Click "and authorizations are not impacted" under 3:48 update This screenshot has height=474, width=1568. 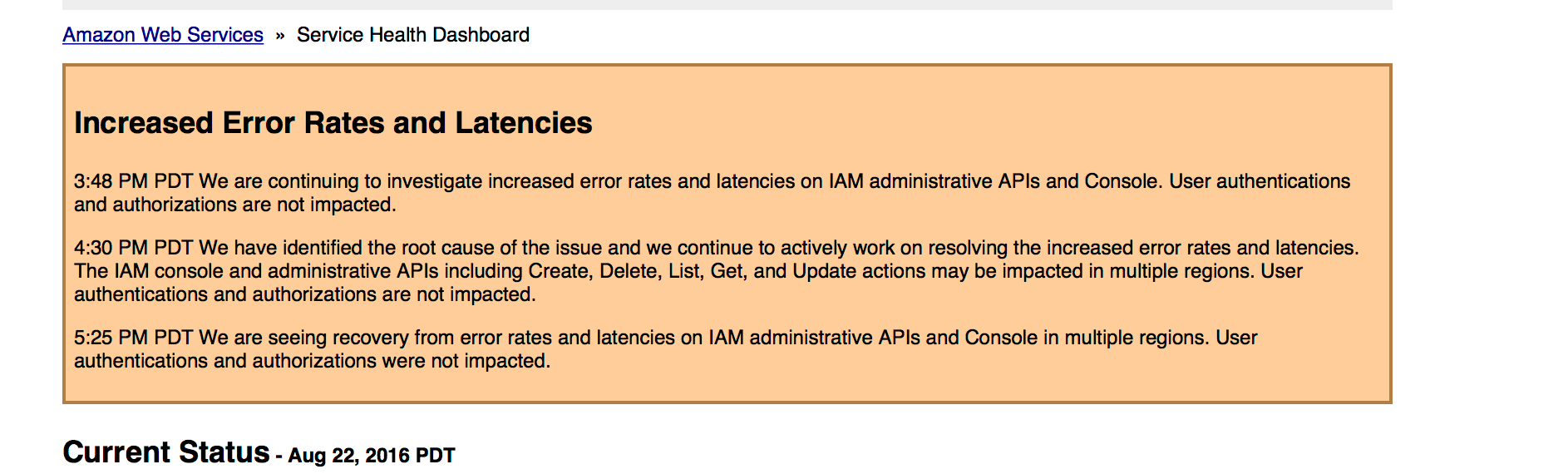coord(234,205)
